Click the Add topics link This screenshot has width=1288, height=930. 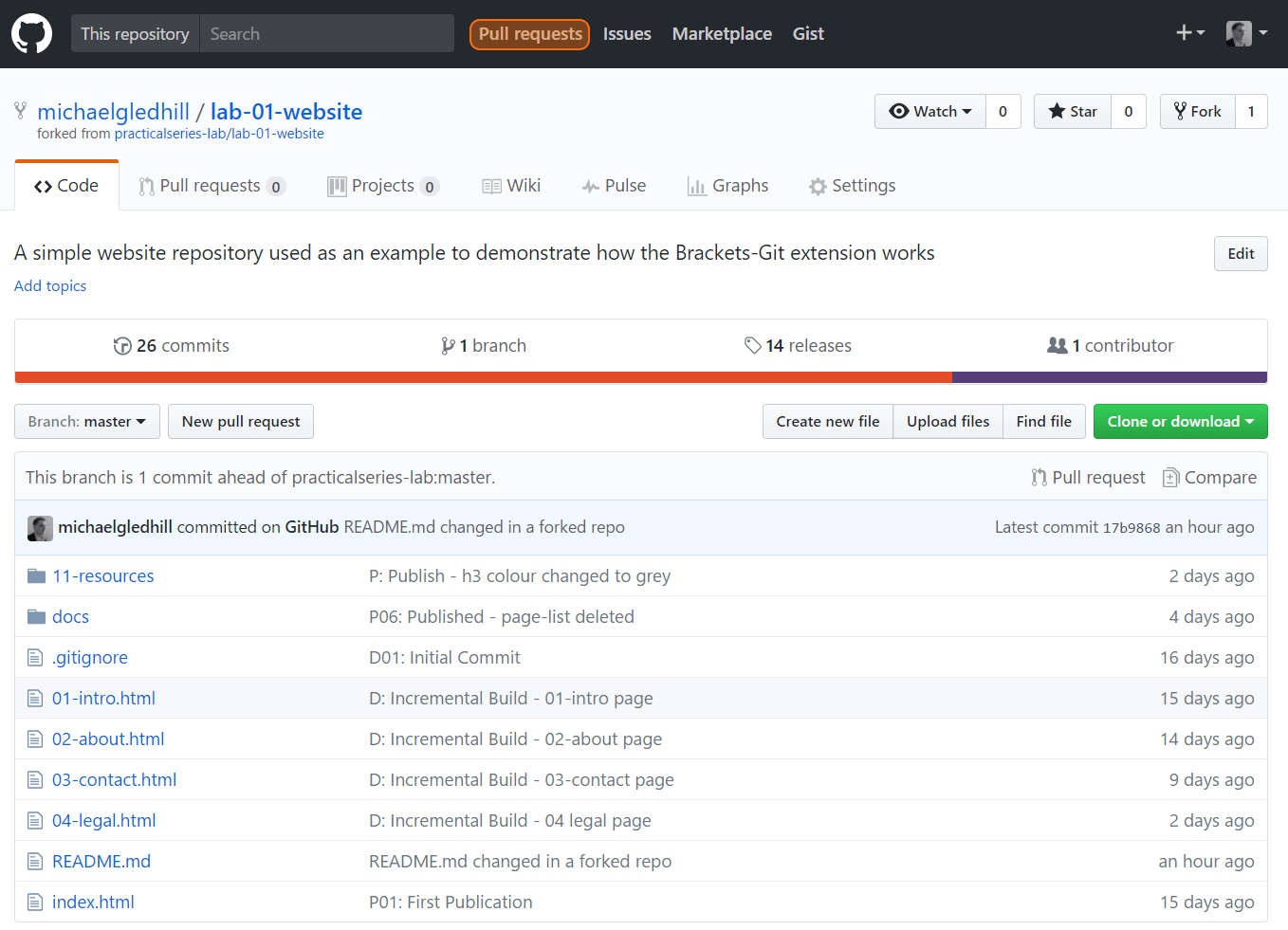point(50,286)
